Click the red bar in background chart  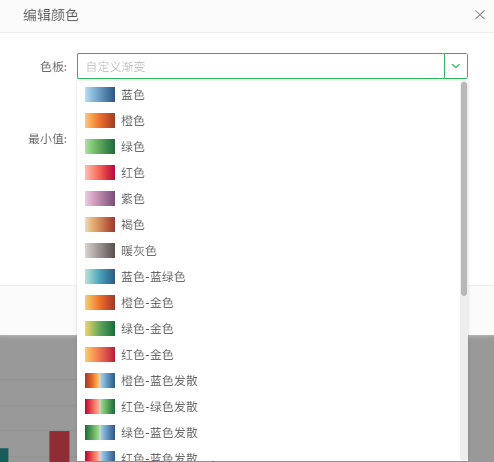click(x=59, y=446)
